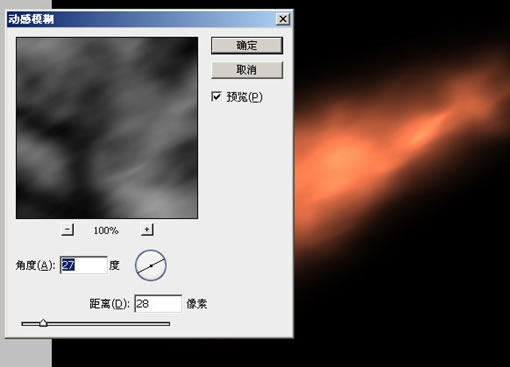Click the angle direction dial
The width and height of the screenshot is (510, 367).
(151, 265)
